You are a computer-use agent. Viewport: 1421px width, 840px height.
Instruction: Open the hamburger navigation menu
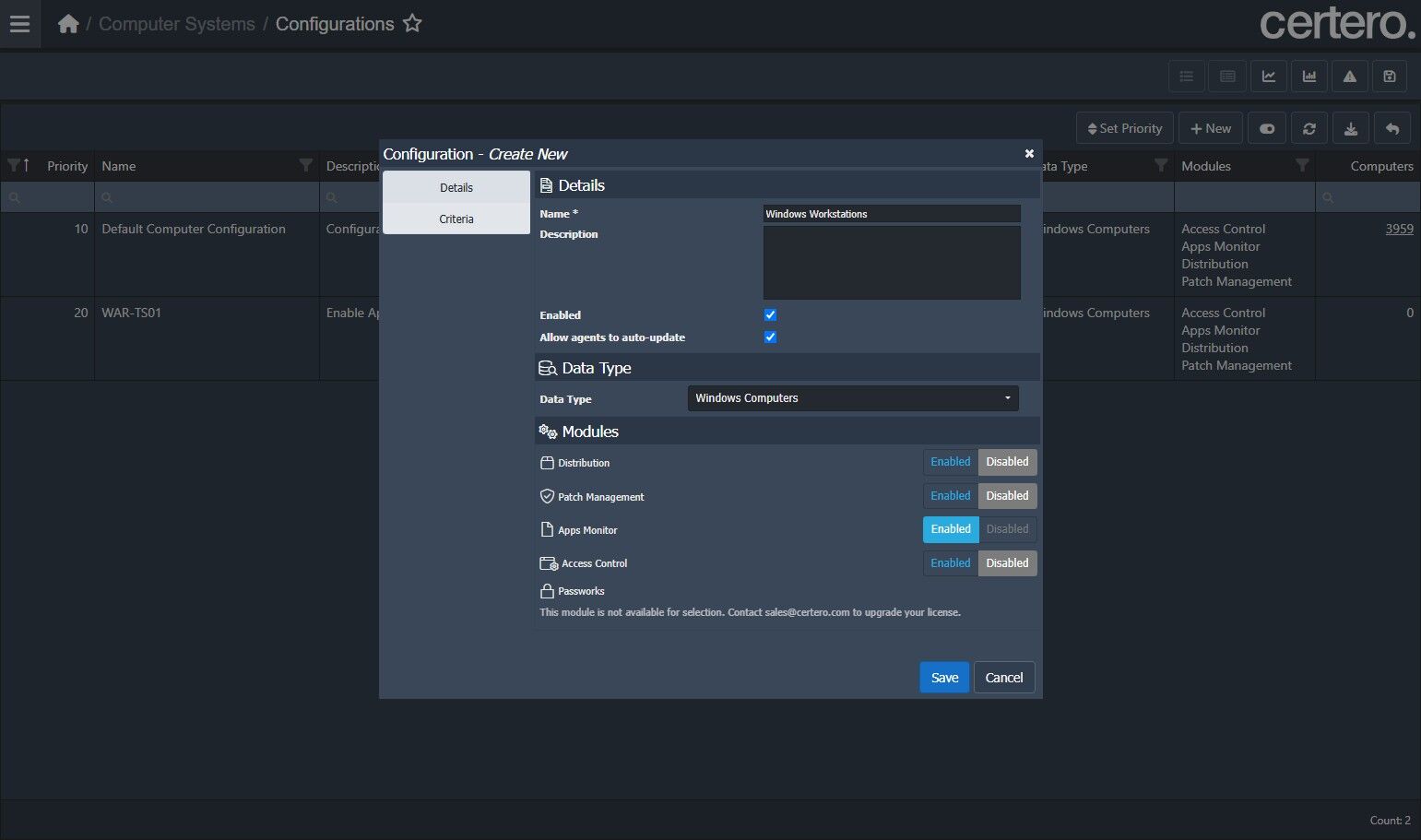tap(19, 24)
